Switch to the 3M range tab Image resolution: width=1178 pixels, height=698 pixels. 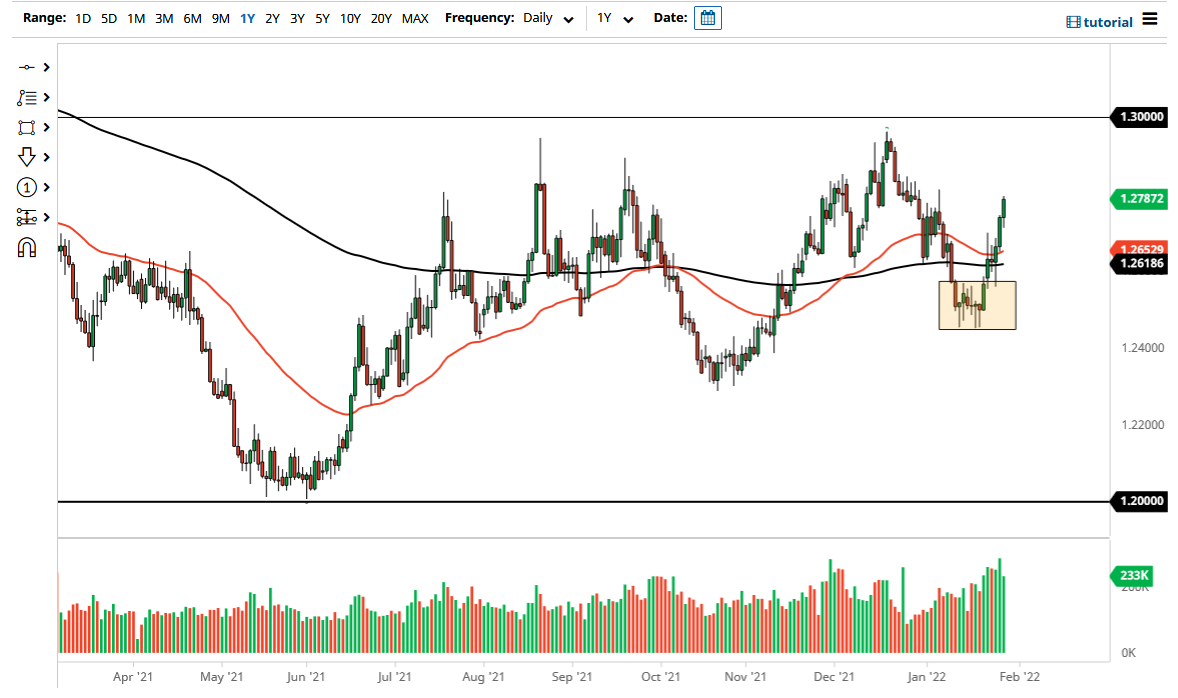point(164,18)
